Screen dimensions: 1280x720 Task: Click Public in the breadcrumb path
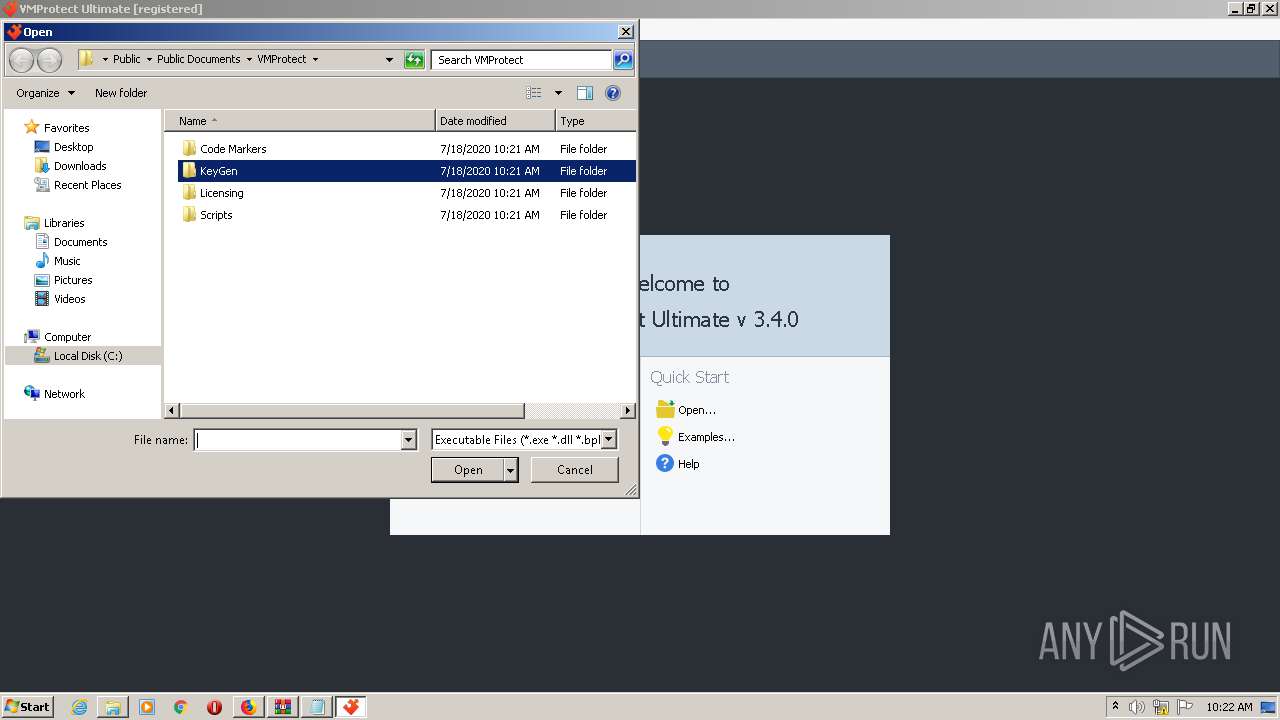tap(127, 59)
